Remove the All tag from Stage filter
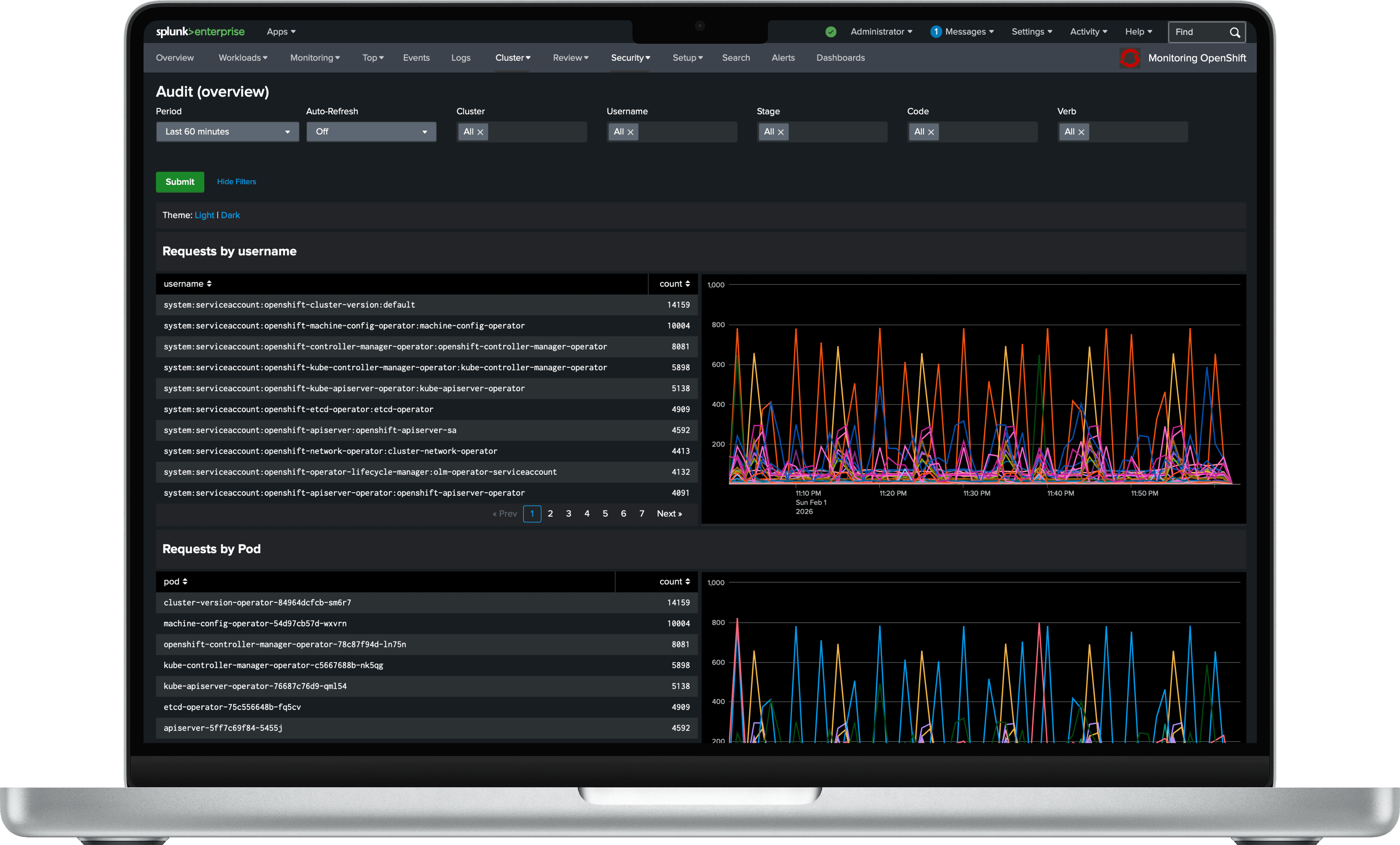Screen dimensions: 1400x845 (781, 132)
